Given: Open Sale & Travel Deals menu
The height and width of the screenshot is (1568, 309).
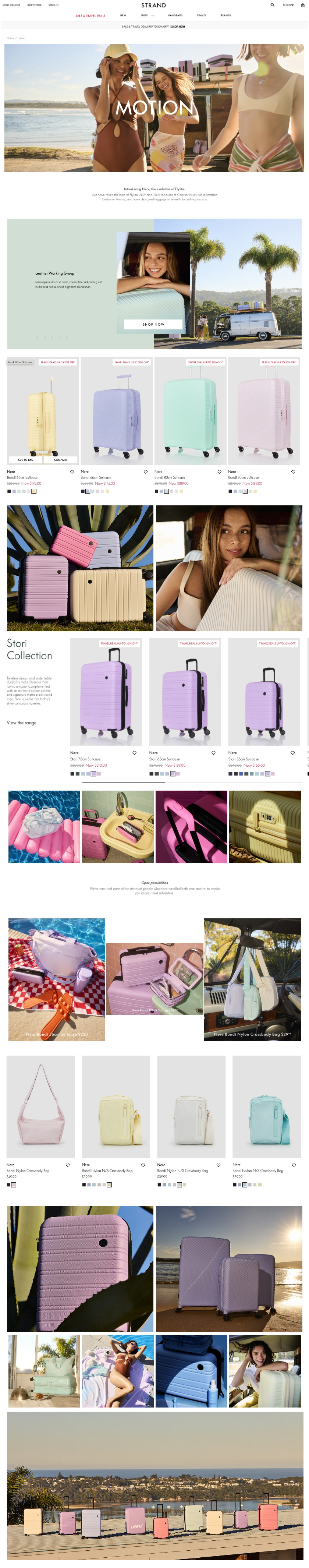Looking at the screenshot, I should click(x=90, y=15).
